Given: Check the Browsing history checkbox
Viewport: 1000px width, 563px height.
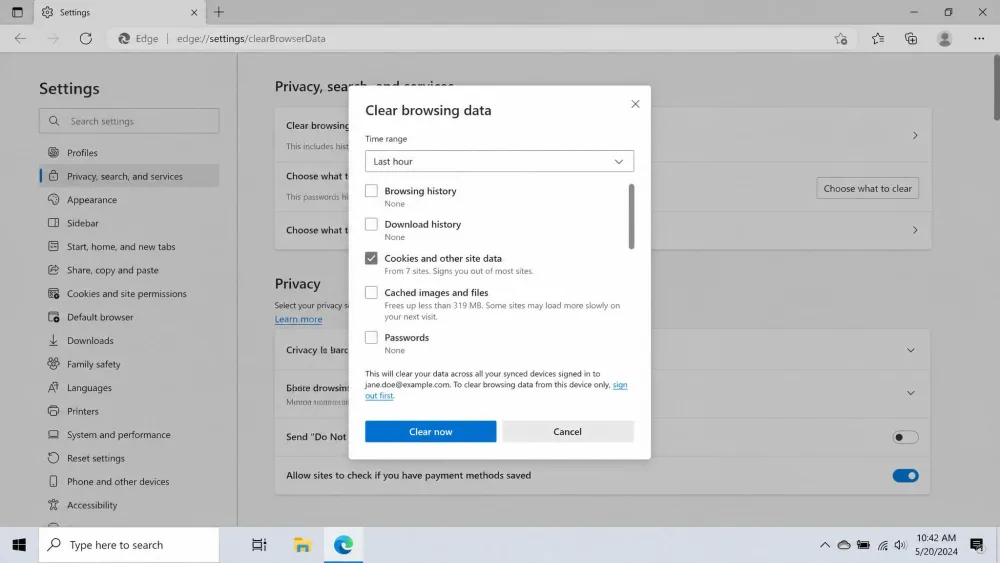Looking at the screenshot, I should 371,191.
